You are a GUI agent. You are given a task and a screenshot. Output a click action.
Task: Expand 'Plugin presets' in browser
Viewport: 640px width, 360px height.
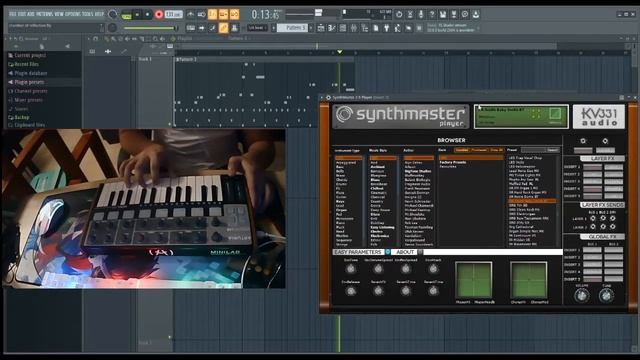coord(26,82)
